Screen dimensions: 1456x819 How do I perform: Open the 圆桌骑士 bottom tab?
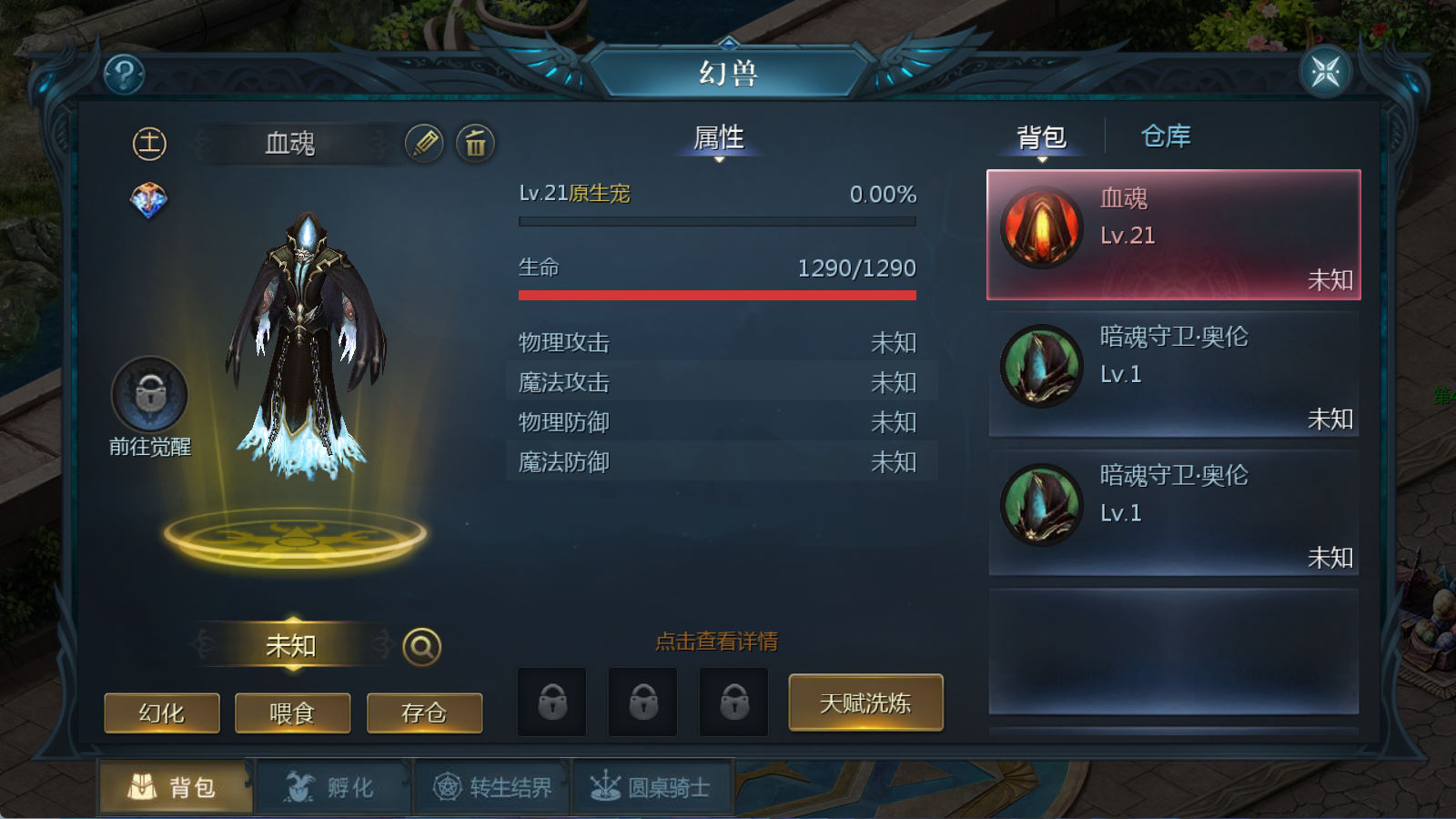tap(652, 787)
